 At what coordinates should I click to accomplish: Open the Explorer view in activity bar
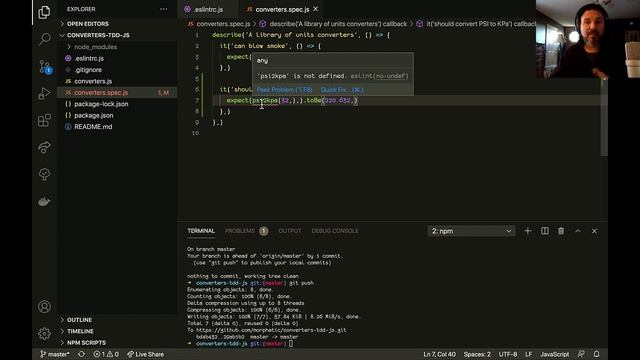(44, 12)
